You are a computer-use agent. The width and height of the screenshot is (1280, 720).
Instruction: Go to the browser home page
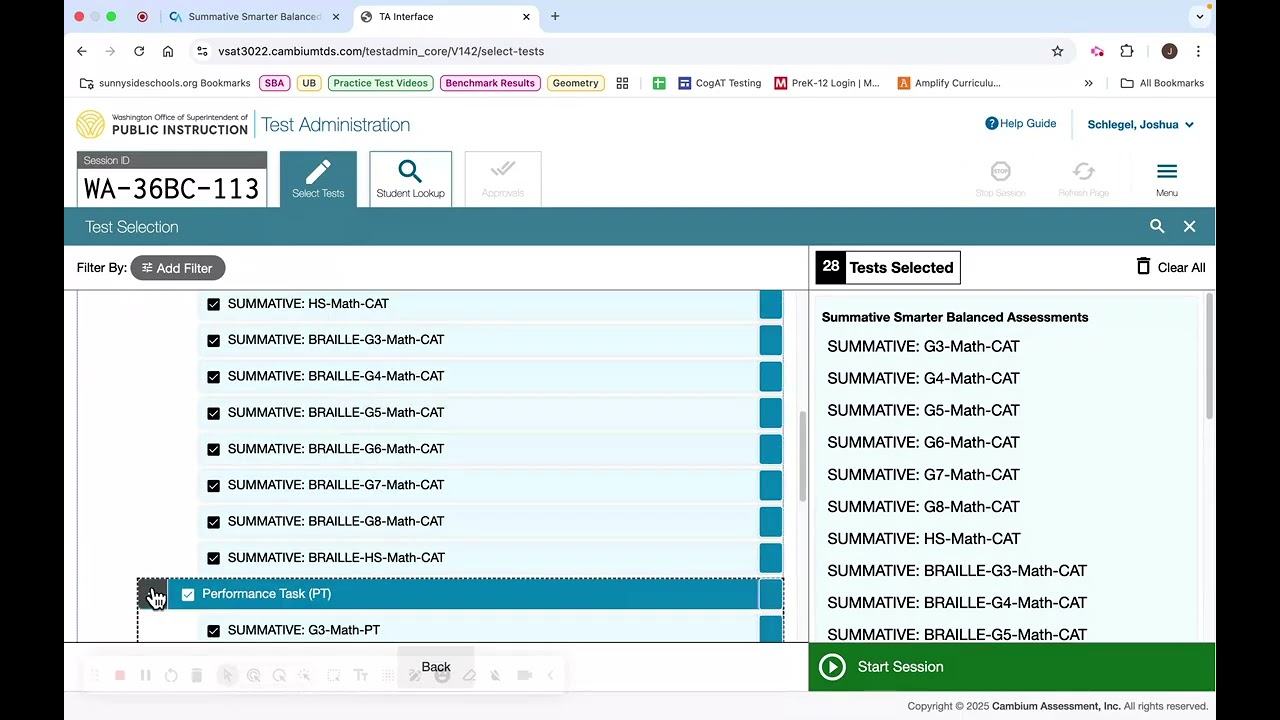(168, 51)
